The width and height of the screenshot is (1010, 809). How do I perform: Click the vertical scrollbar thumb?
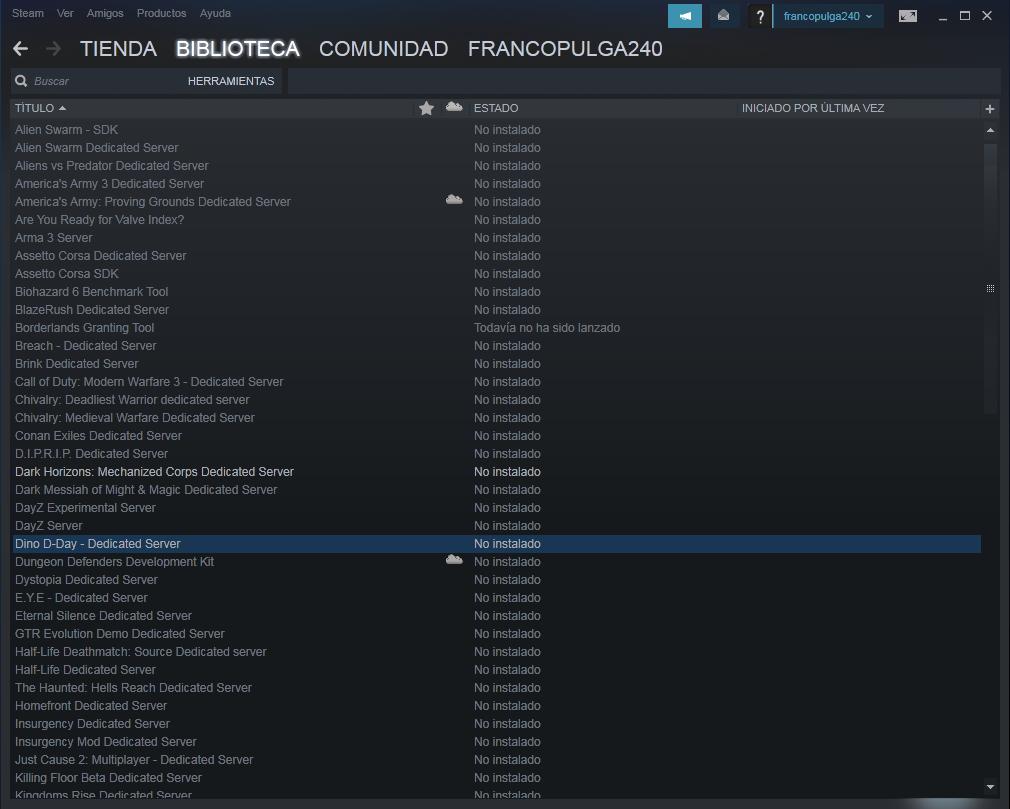click(x=990, y=278)
